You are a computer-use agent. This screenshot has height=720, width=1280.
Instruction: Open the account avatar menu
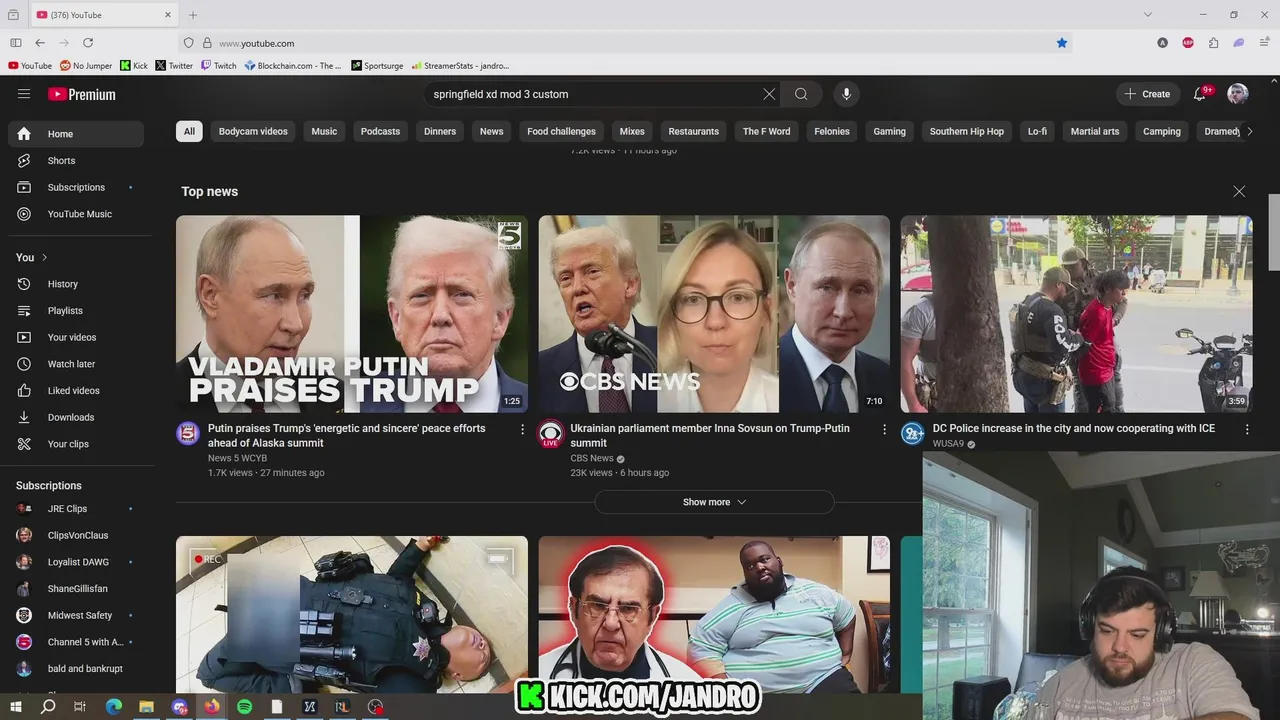point(1238,94)
